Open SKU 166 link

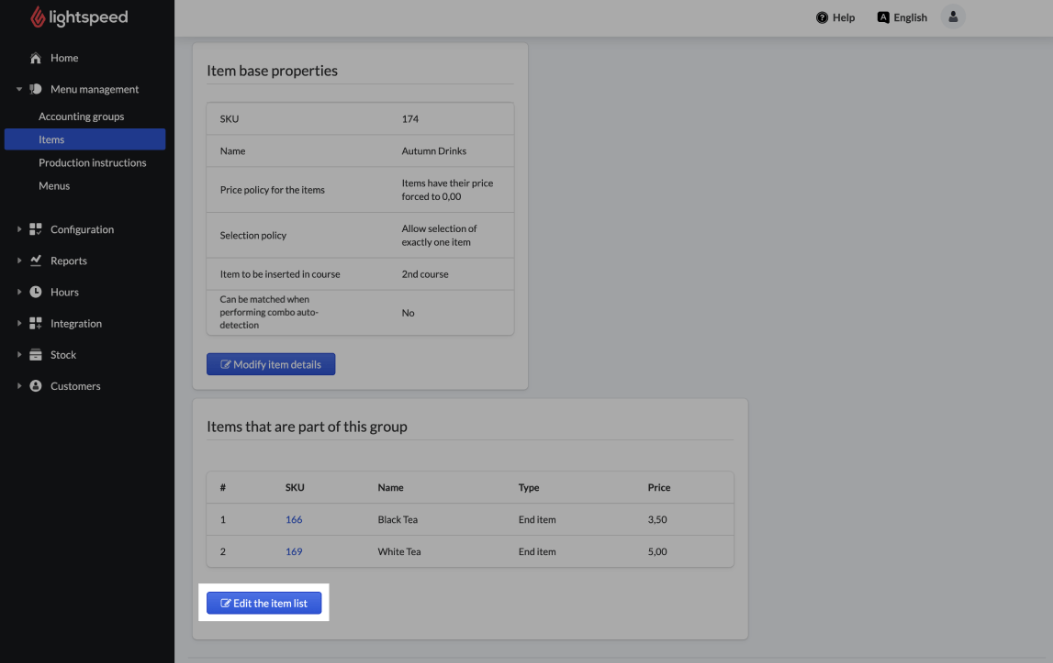294,520
